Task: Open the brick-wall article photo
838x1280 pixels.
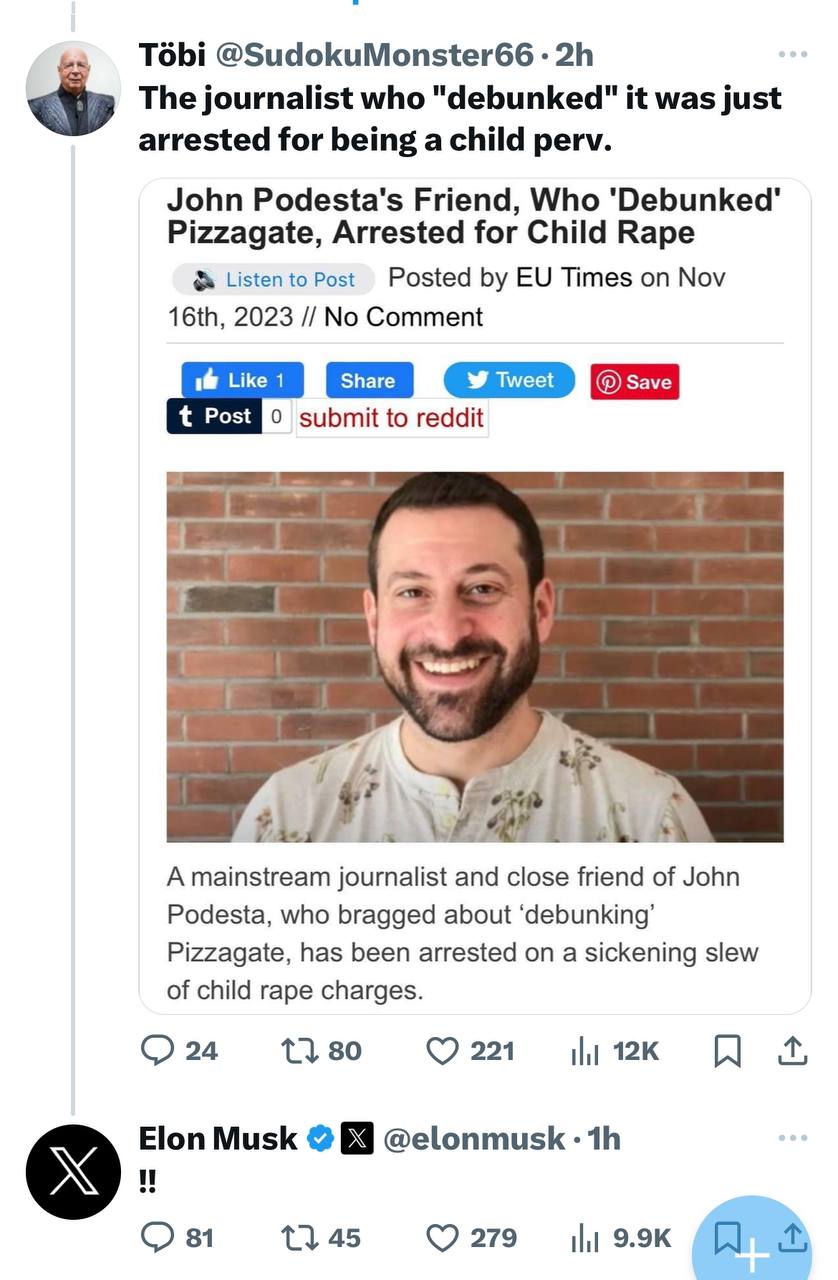Action: (x=475, y=657)
